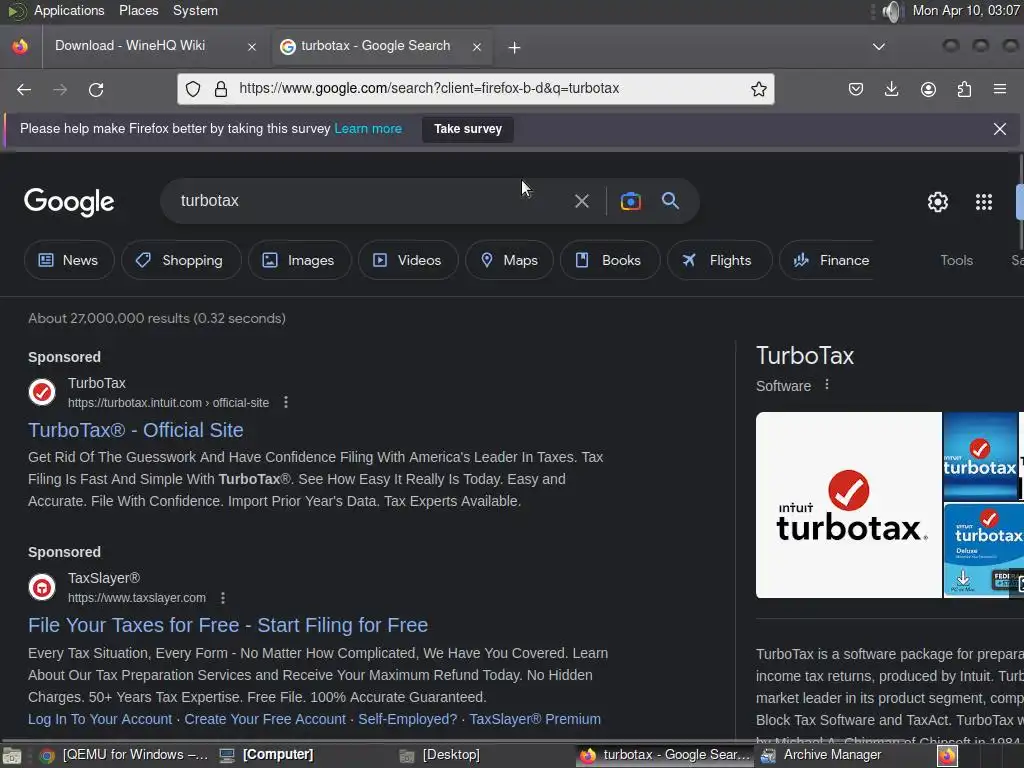
Task: Open the Pocket save icon
Action: (x=856, y=89)
